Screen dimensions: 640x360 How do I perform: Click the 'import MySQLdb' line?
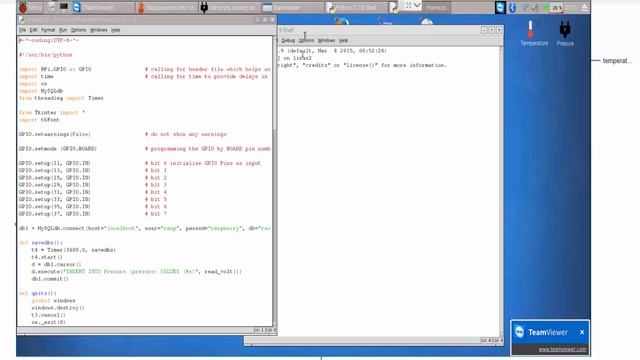[x=41, y=91]
